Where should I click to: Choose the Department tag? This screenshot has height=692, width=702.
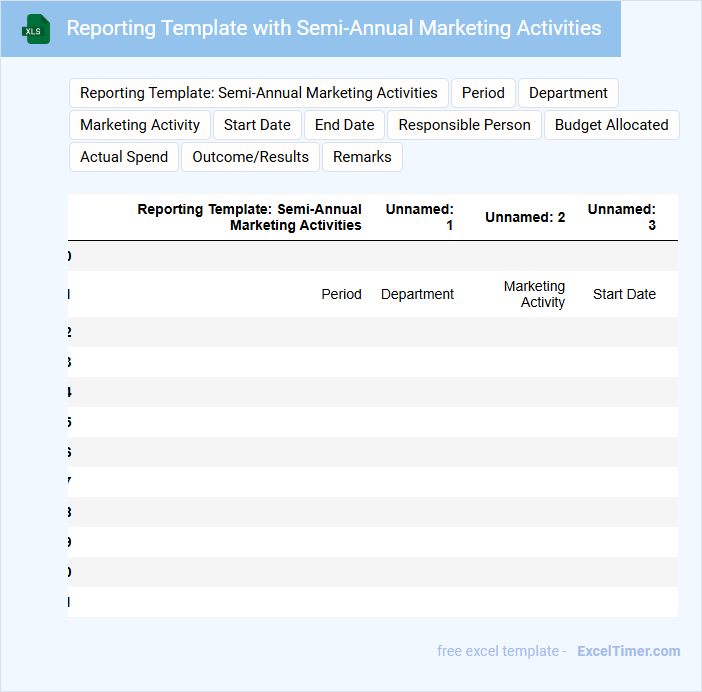pyautogui.click(x=568, y=93)
